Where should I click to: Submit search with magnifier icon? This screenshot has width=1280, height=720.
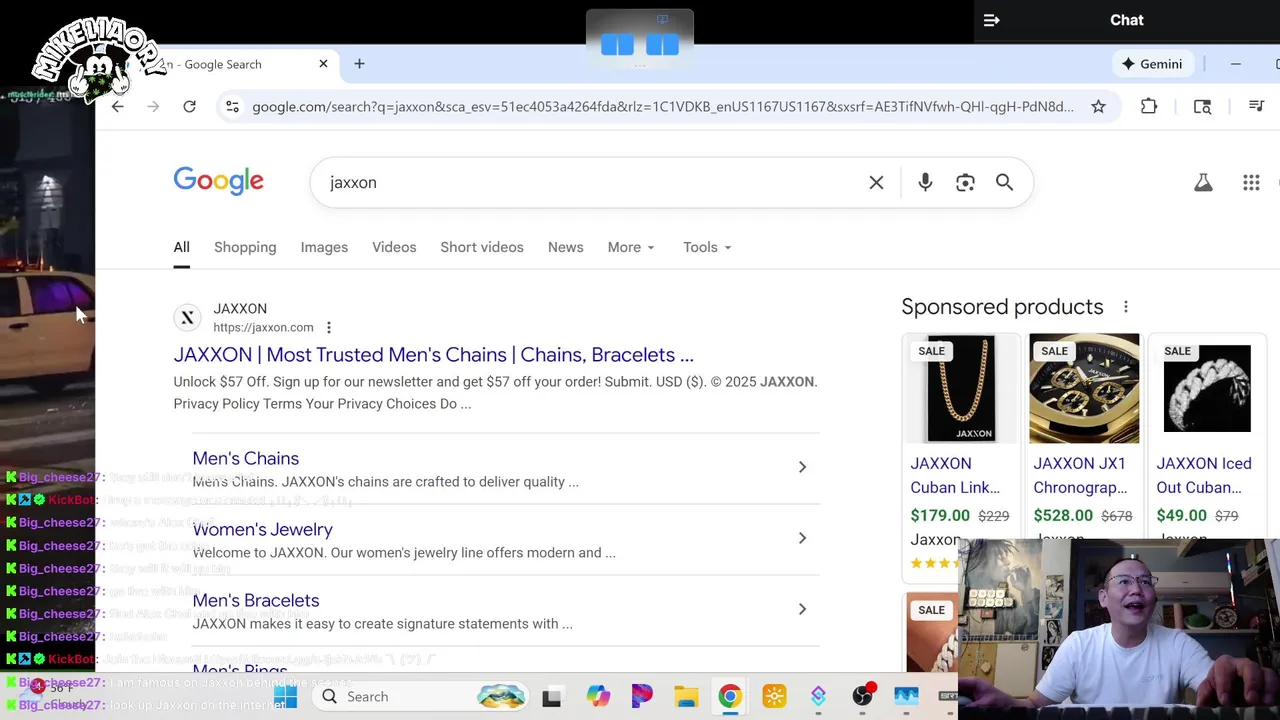coord(1004,182)
